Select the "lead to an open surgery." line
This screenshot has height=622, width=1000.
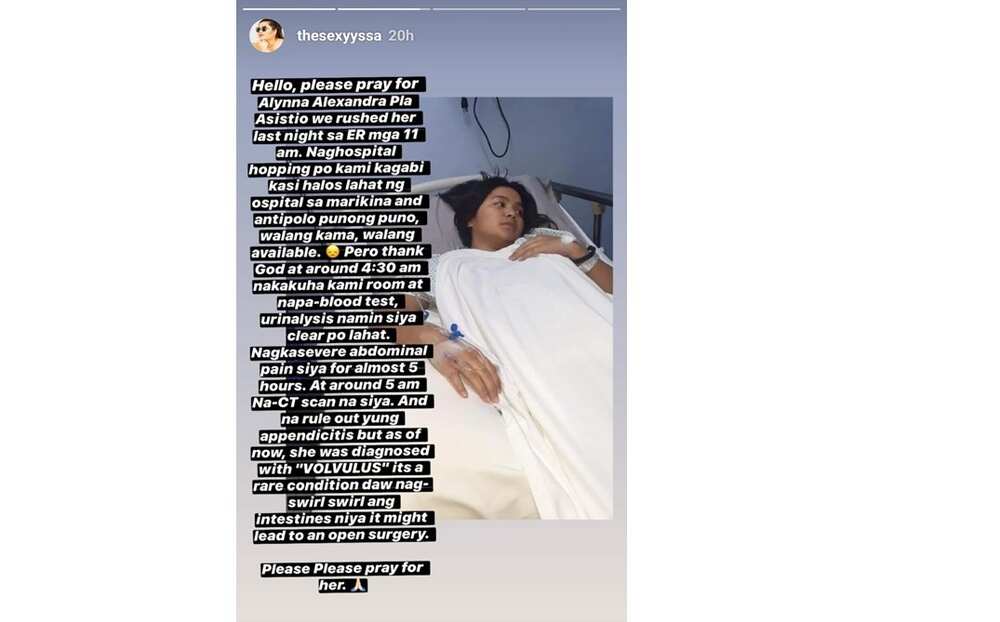tap(342, 535)
